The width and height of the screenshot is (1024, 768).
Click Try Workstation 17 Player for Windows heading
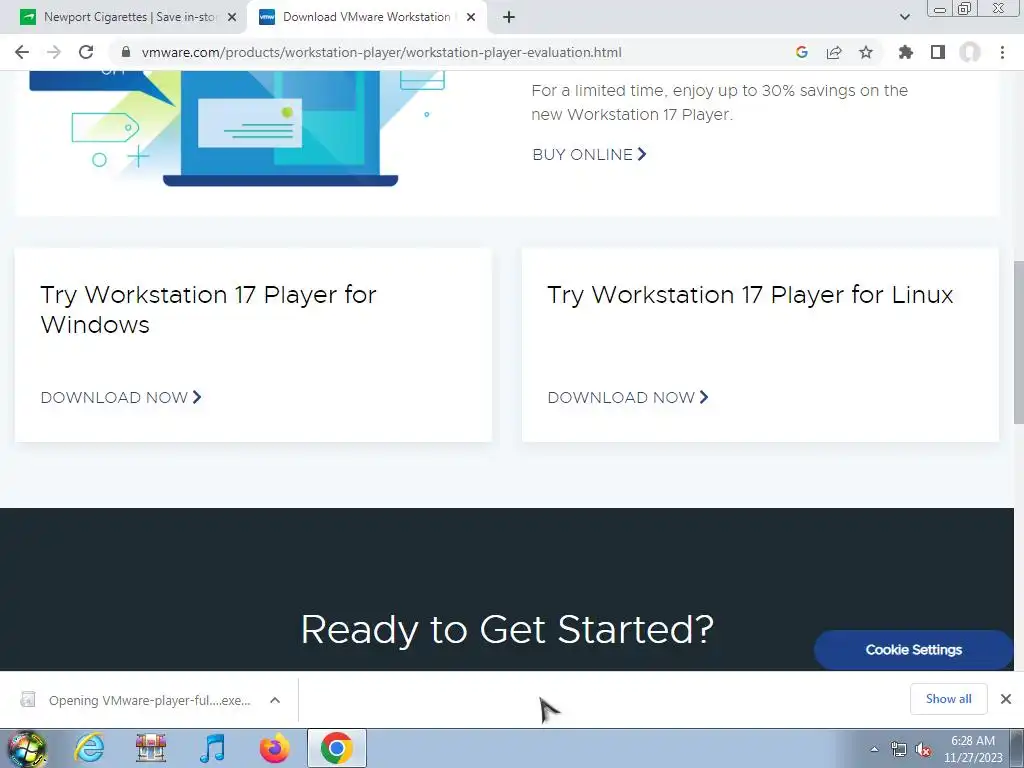pyautogui.click(x=208, y=310)
